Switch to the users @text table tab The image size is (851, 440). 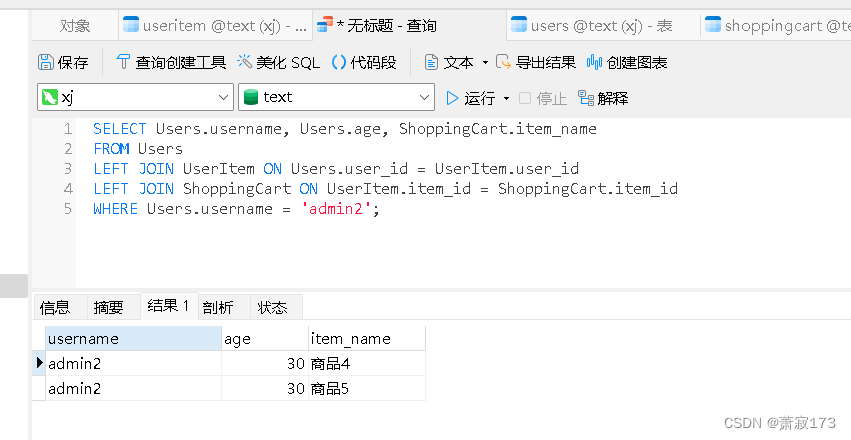tap(603, 25)
